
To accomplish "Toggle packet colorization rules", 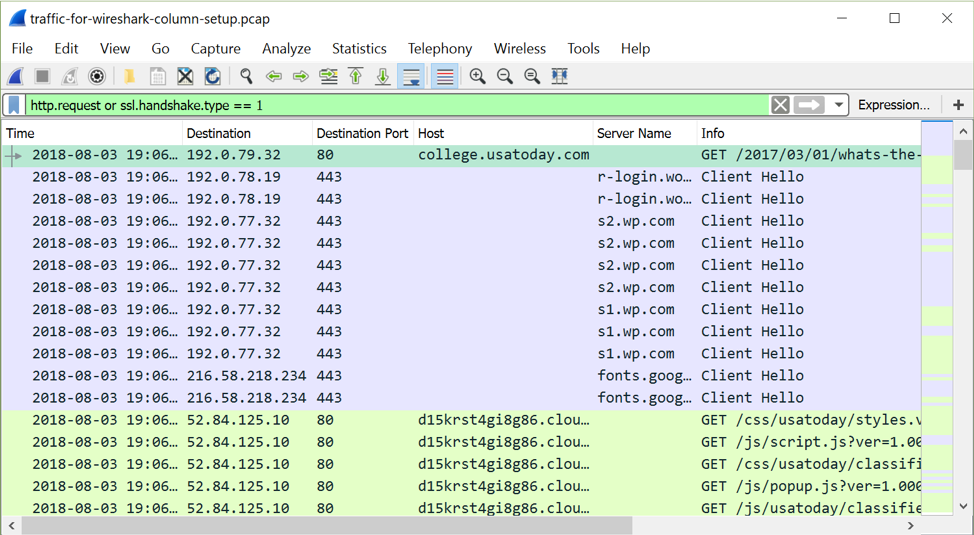I will tap(445, 77).
